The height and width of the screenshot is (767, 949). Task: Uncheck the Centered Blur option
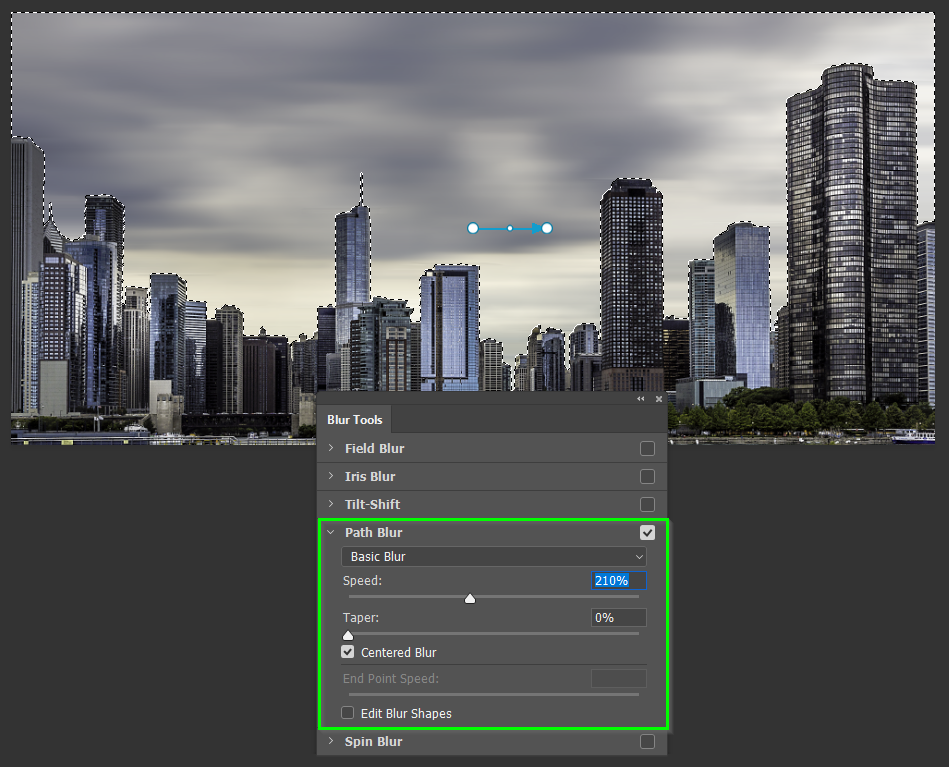(x=347, y=652)
